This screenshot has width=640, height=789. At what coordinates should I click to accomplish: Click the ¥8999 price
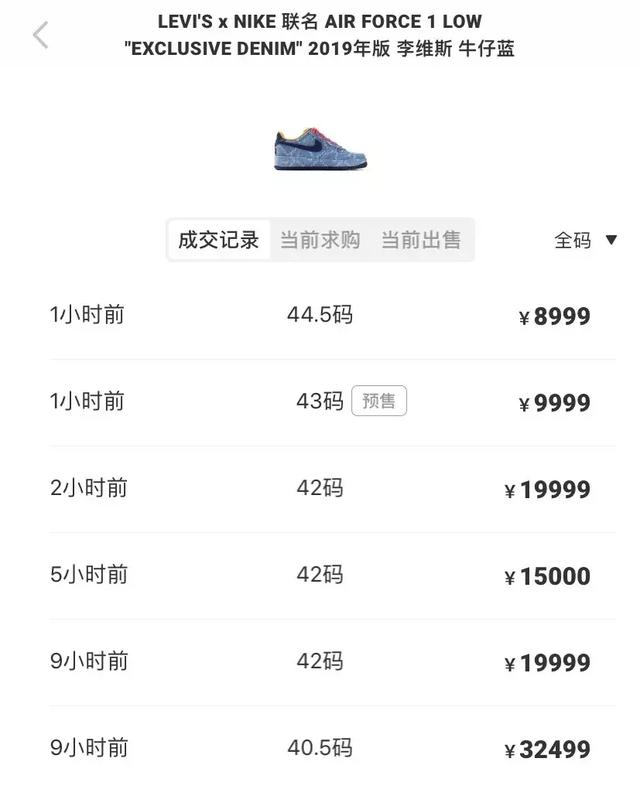coord(554,317)
